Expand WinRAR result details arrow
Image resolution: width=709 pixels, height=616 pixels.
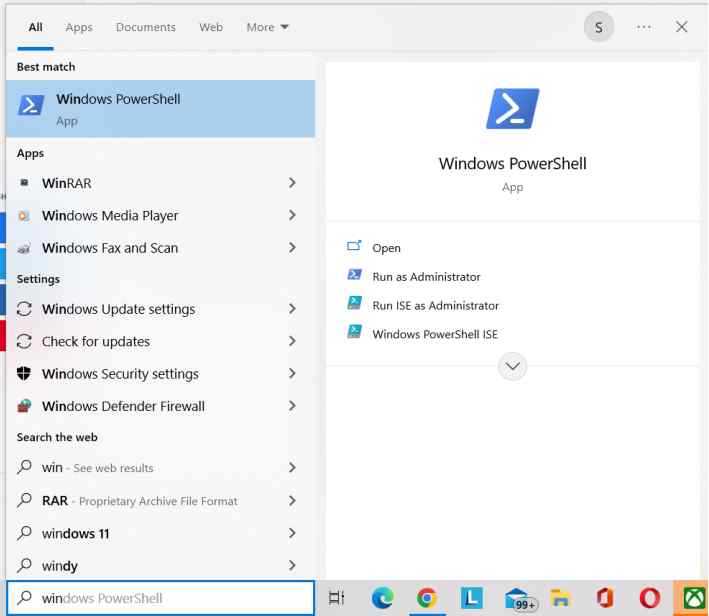292,183
